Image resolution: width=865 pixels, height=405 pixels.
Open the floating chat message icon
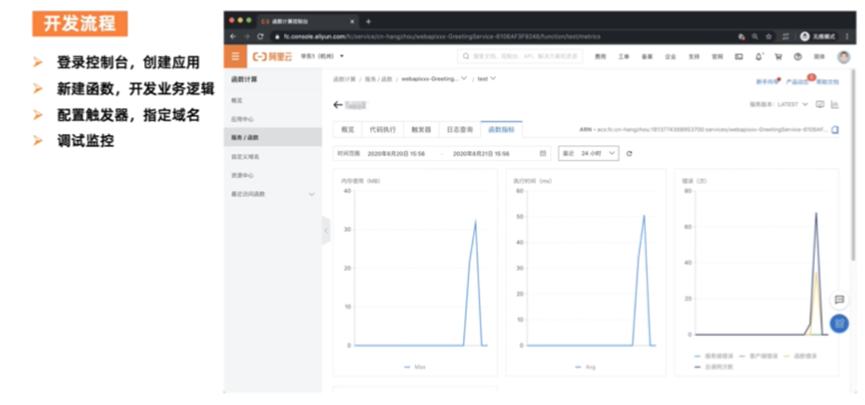tap(839, 300)
